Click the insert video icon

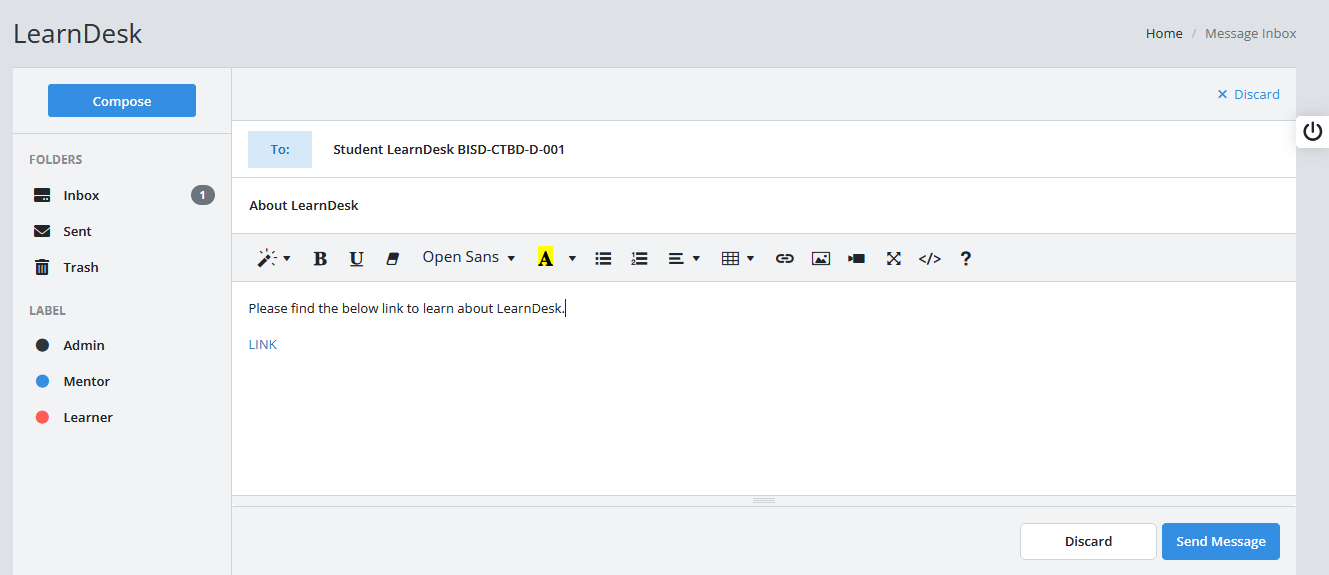[857, 258]
